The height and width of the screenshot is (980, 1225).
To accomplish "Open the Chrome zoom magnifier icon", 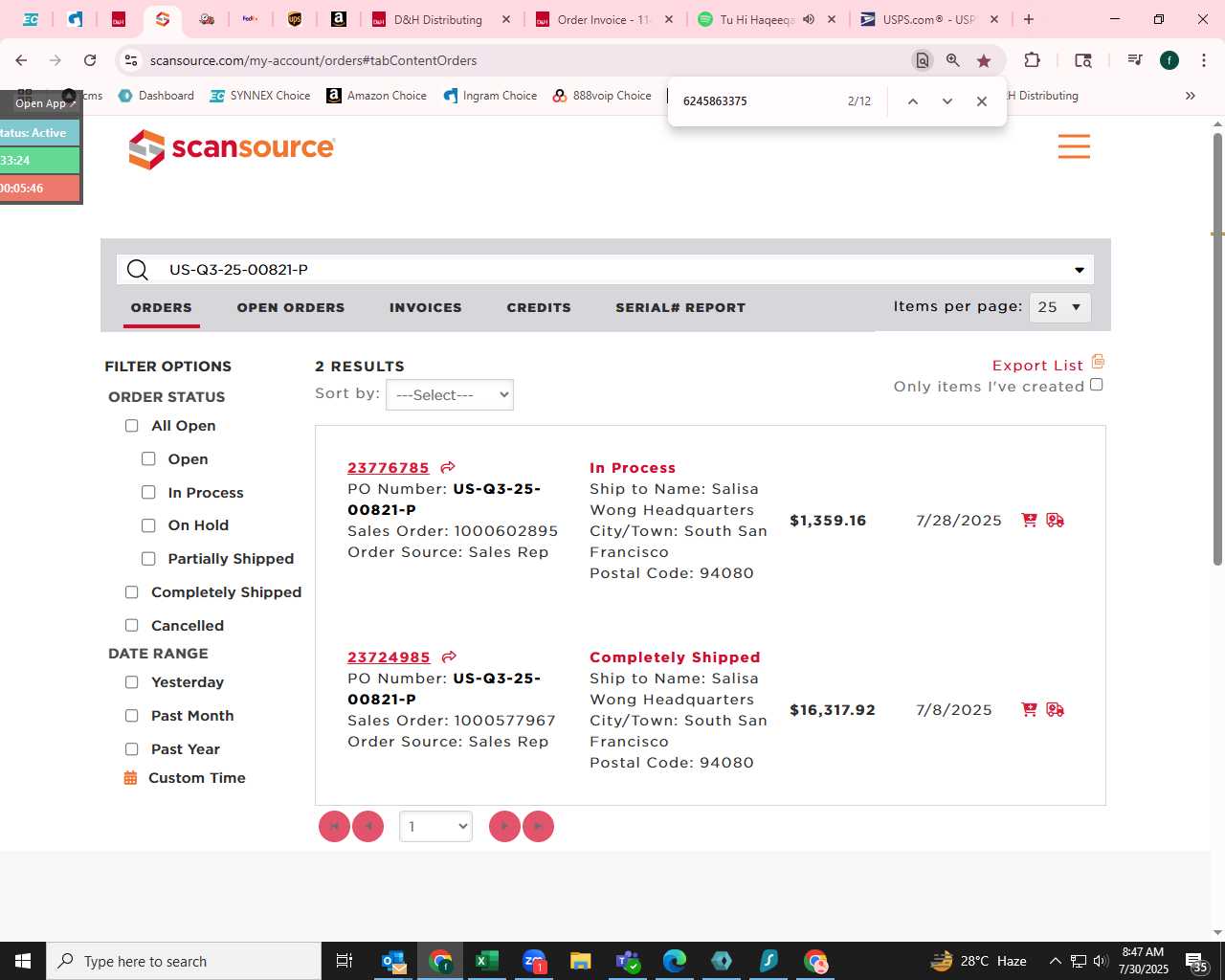I will 953,60.
